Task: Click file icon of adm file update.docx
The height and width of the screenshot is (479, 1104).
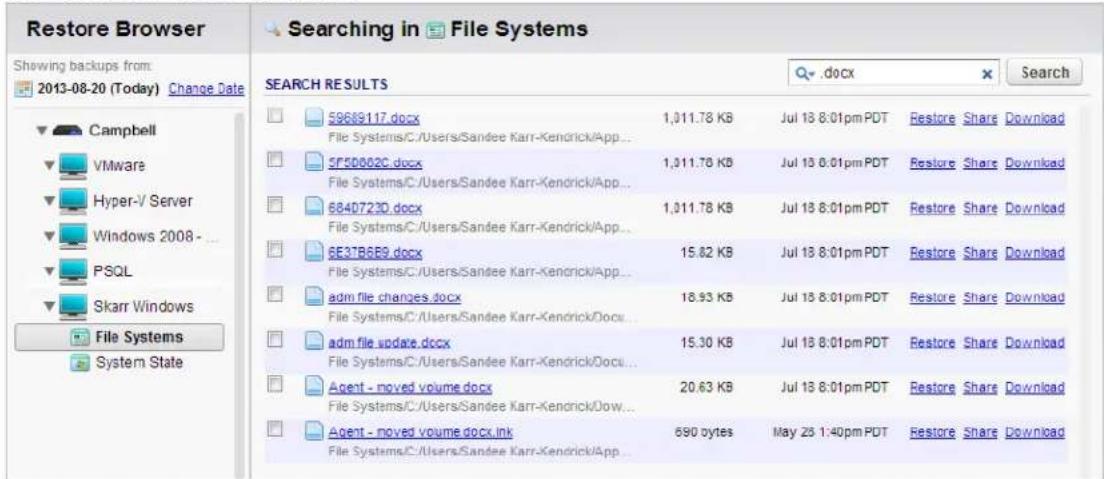Action: 314,342
